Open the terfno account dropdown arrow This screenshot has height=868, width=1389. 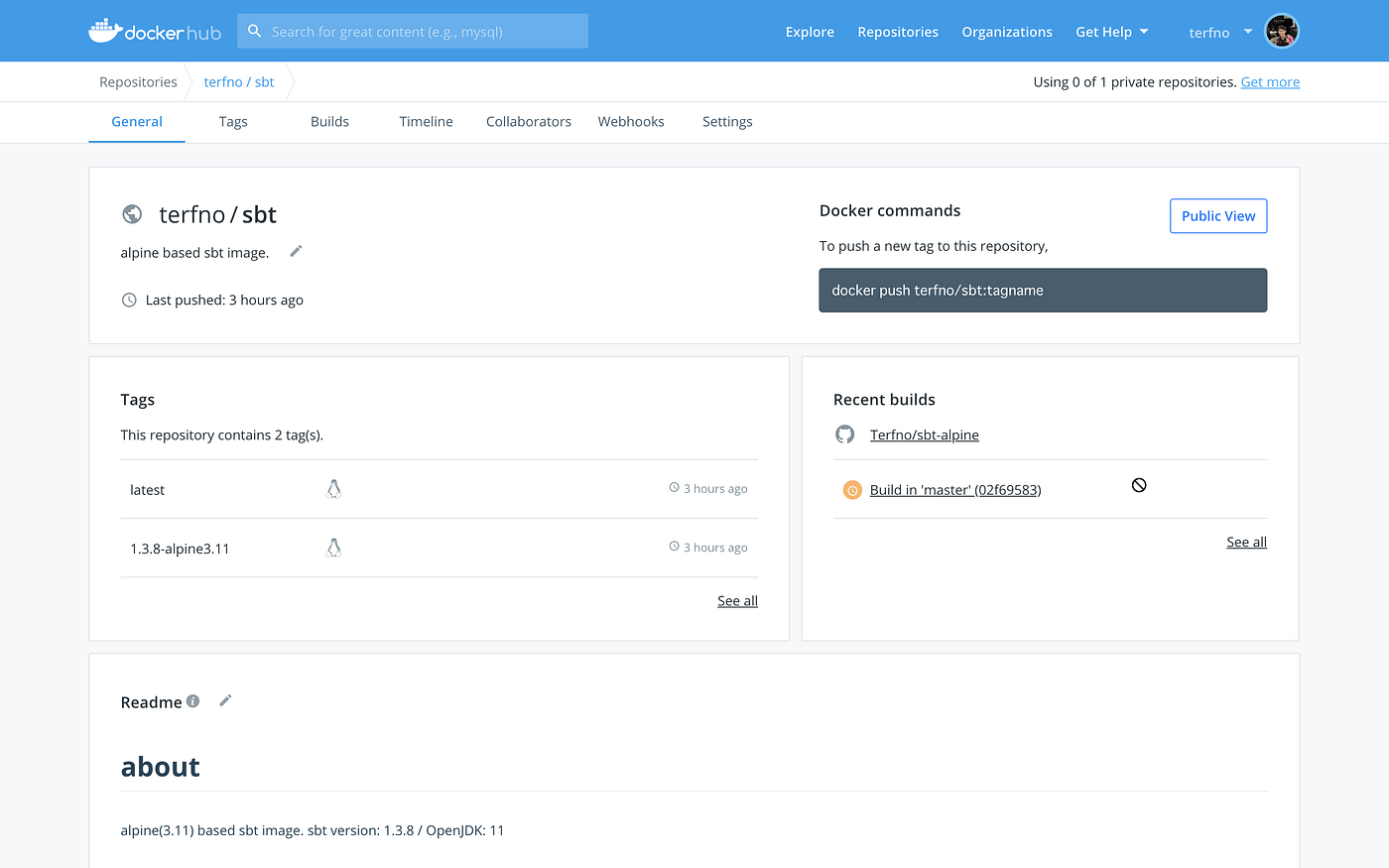pyautogui.click(x=1247, y=32)
